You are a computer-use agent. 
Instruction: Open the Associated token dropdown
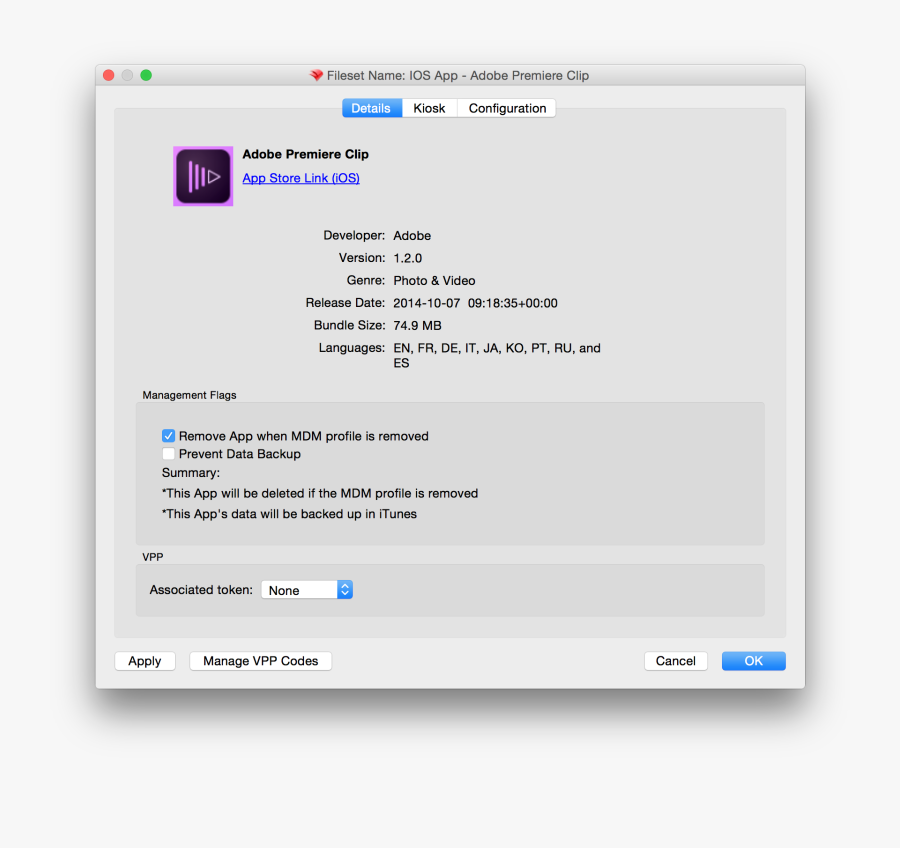point(307,590)
